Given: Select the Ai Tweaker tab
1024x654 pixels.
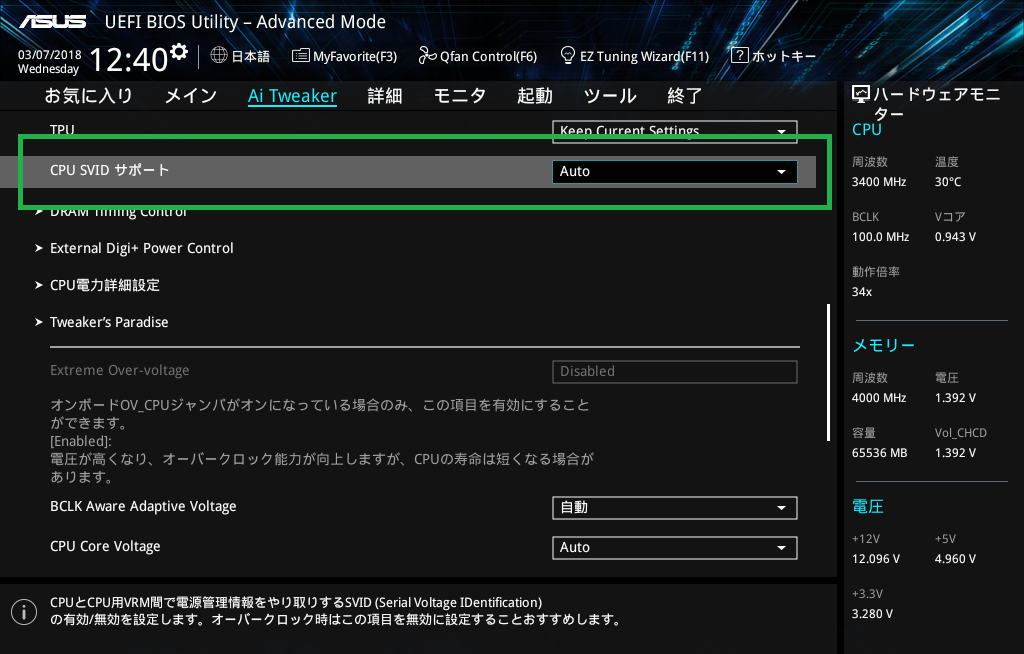Looking at the screenshot, I should tap(293, 96).
